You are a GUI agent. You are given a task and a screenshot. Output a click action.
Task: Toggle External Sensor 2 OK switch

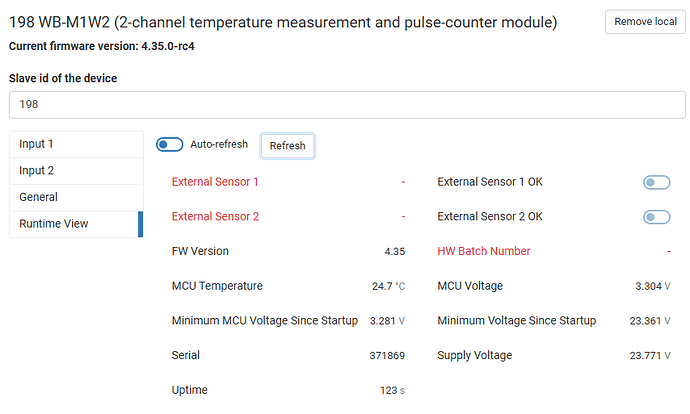click(x=656, y=217)
